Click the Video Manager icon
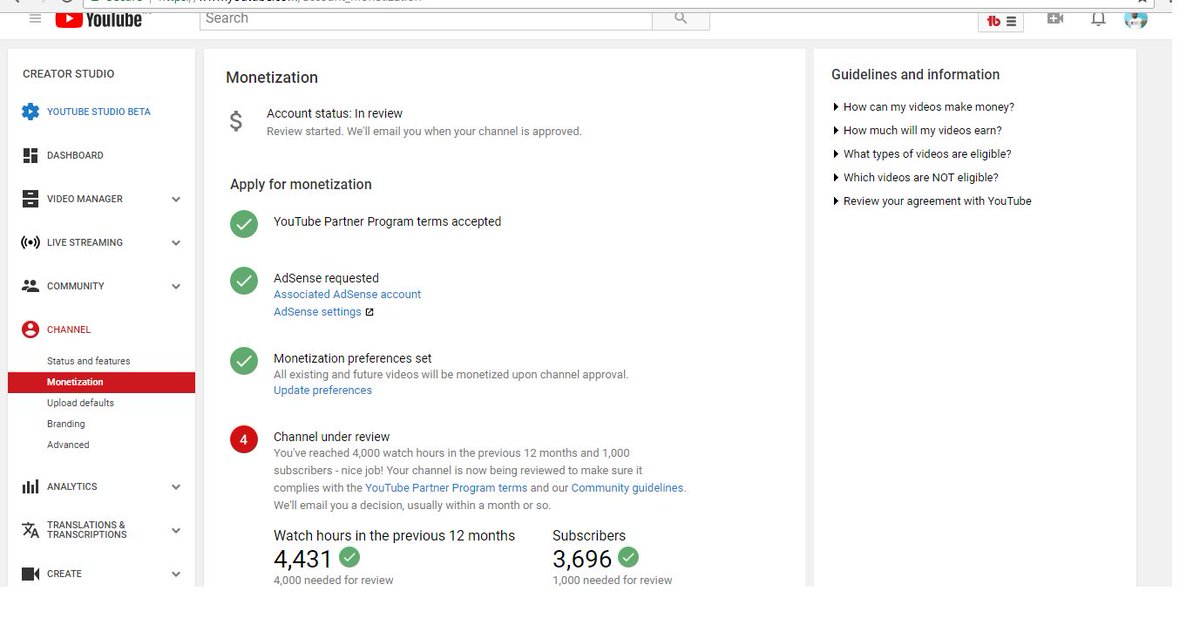The width and height of the screenshot is (1200, 632). pyautogui.click(x=30, y=199)
